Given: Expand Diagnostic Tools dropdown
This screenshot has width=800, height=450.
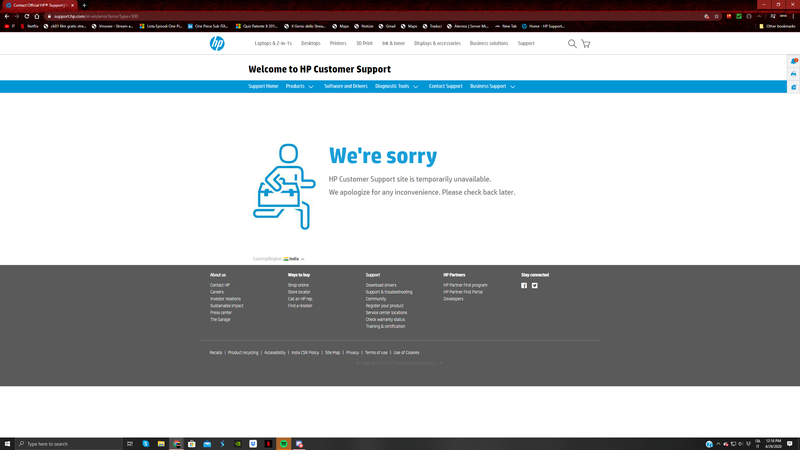Looking at the screenshot, I should coord(396,86).
